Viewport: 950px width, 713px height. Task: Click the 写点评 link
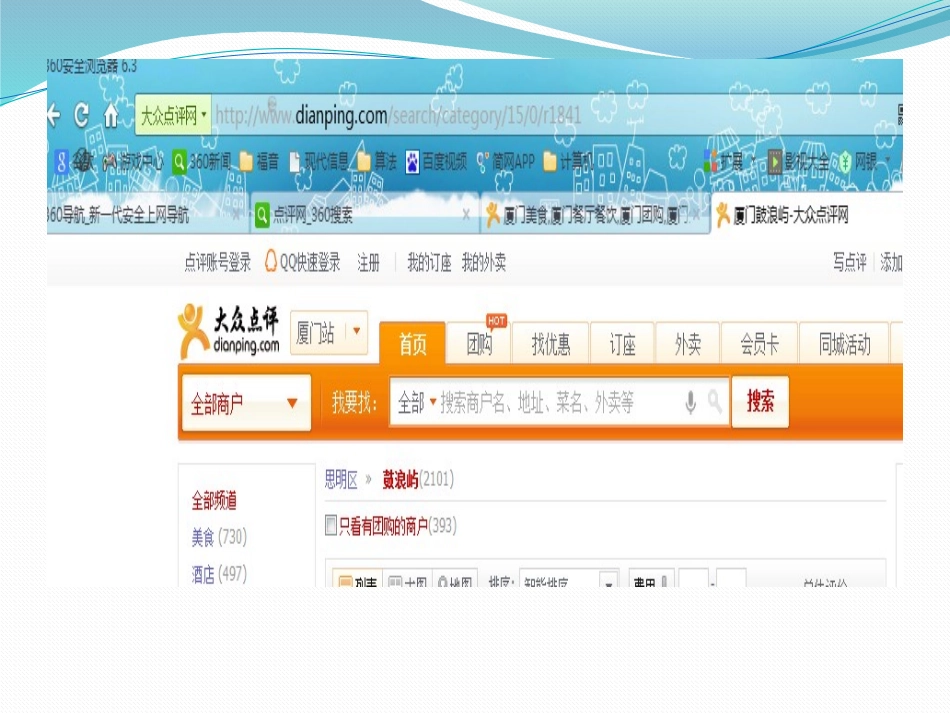click(x=849, y=262)
